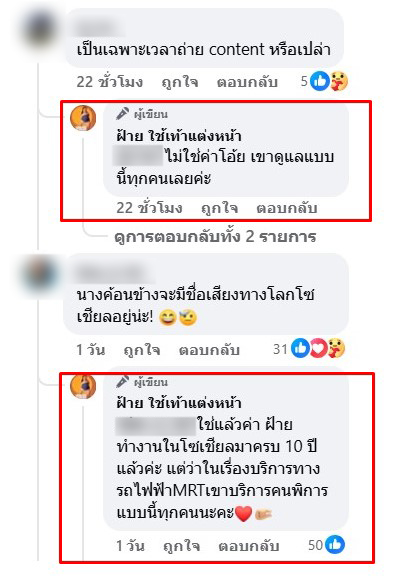This screenshot has height=580, width=420.
Task: Click the pencil author badge in first reply
Action: coord(122,114)
